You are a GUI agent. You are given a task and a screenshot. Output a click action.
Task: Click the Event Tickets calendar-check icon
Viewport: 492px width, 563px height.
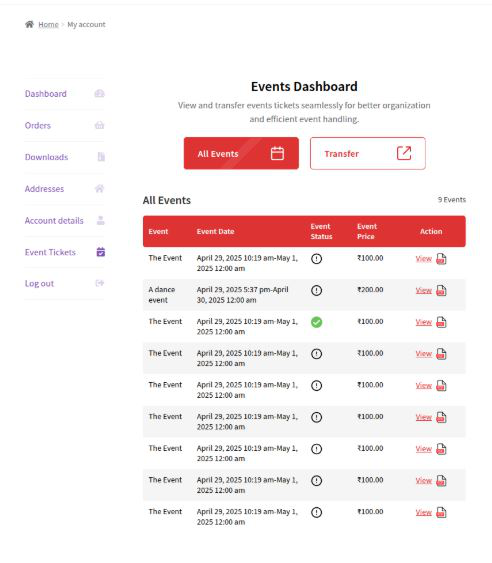[101, 252]
